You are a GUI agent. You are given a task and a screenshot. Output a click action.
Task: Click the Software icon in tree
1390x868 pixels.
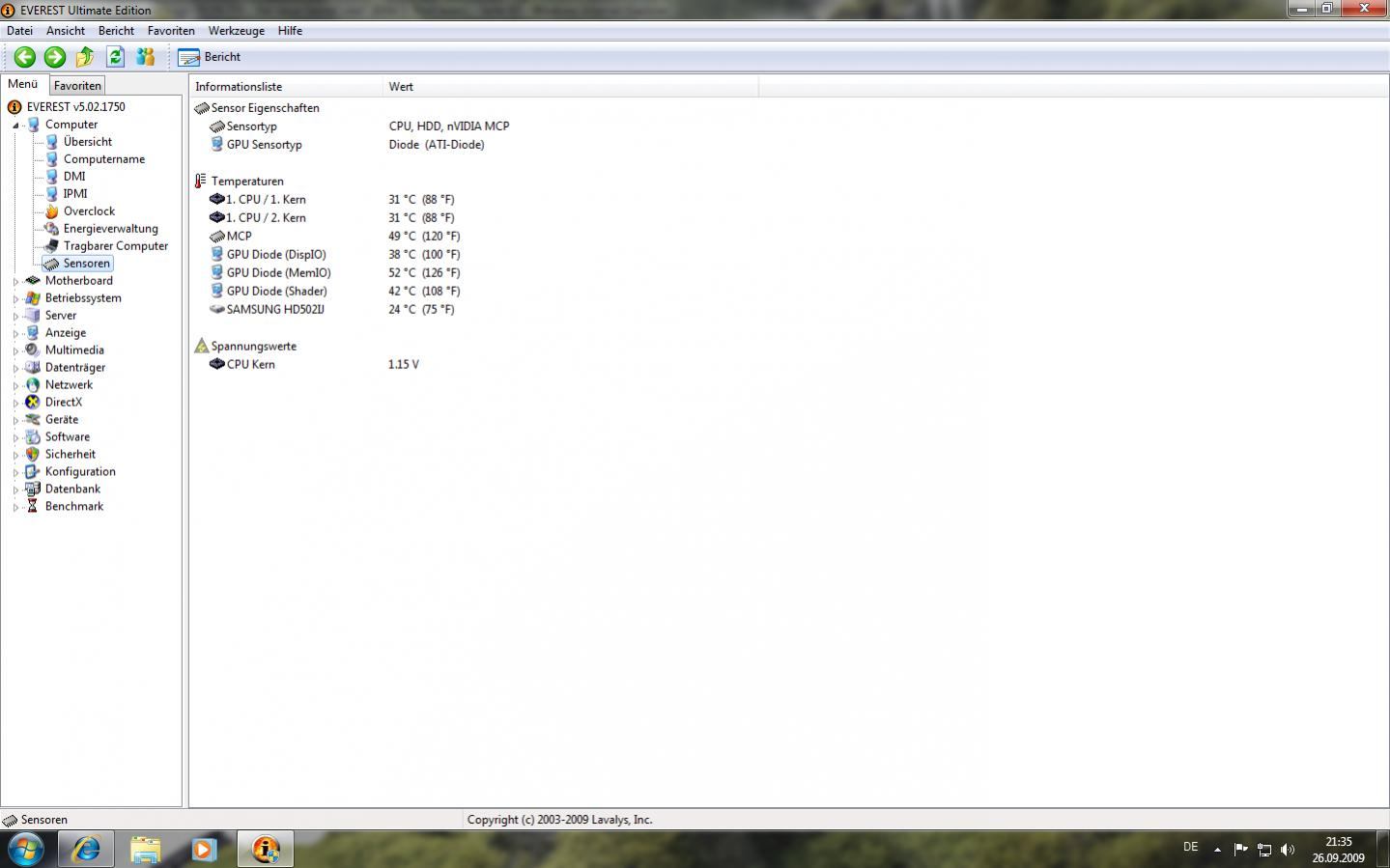(x=33, y=437)
